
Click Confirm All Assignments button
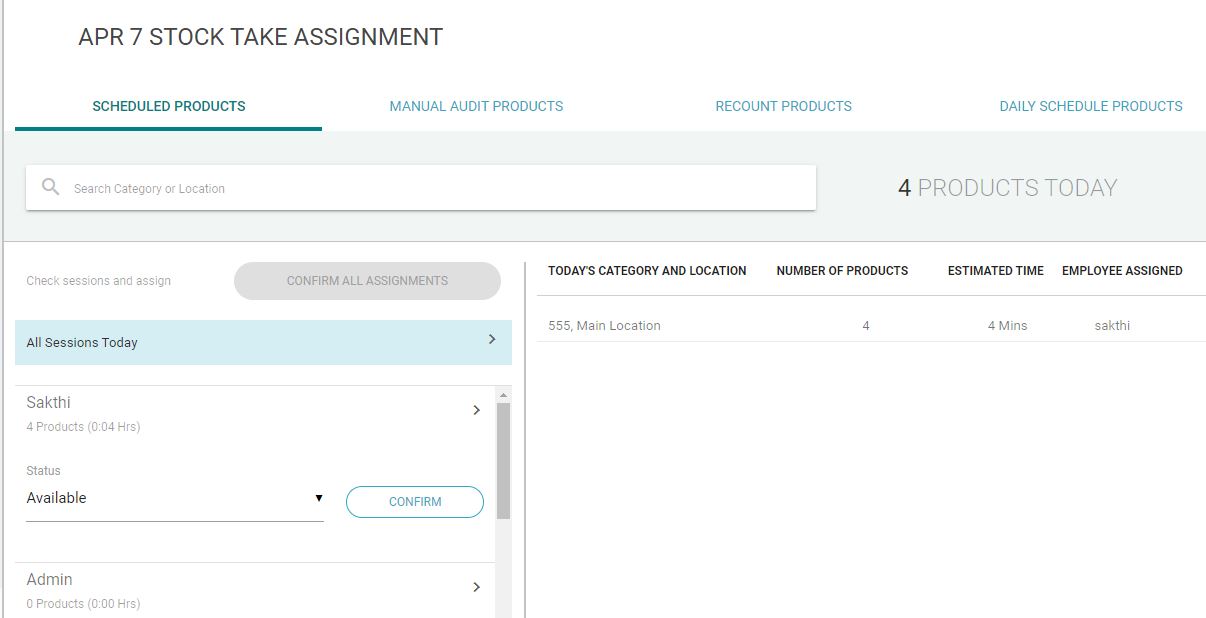pos(367,281)
